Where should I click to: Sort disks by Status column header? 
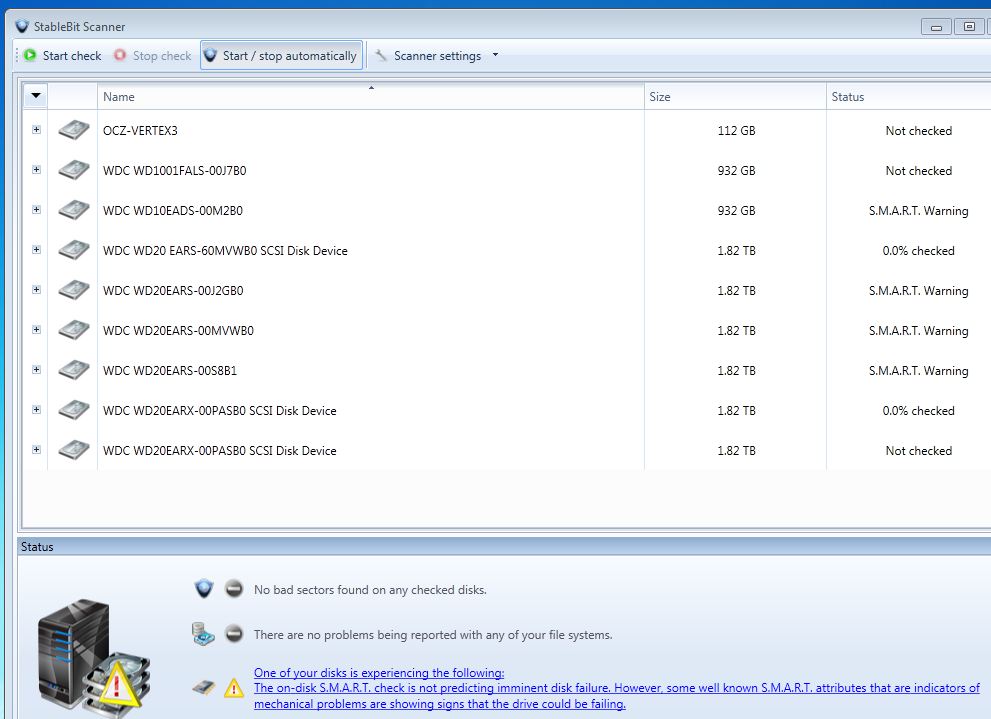coord(908,97)
